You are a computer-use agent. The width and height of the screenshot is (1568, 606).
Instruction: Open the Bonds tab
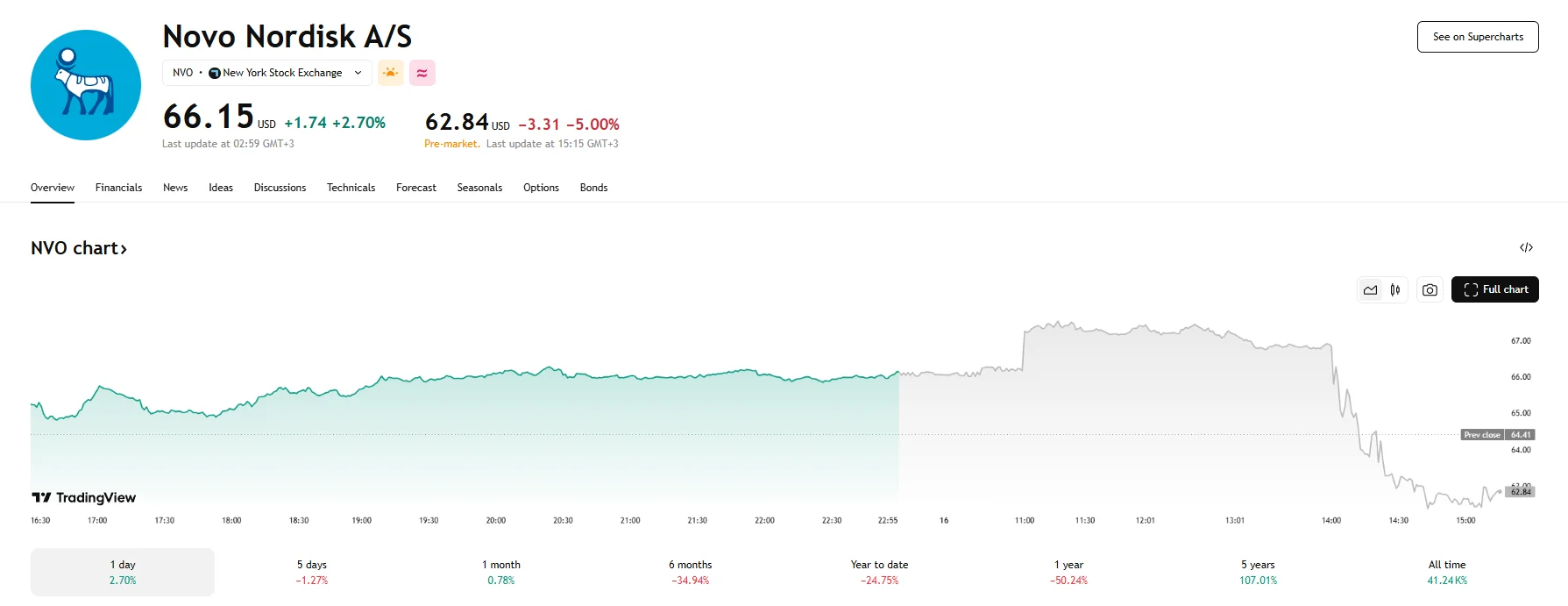pyautogui.click(x=593, y=188)
